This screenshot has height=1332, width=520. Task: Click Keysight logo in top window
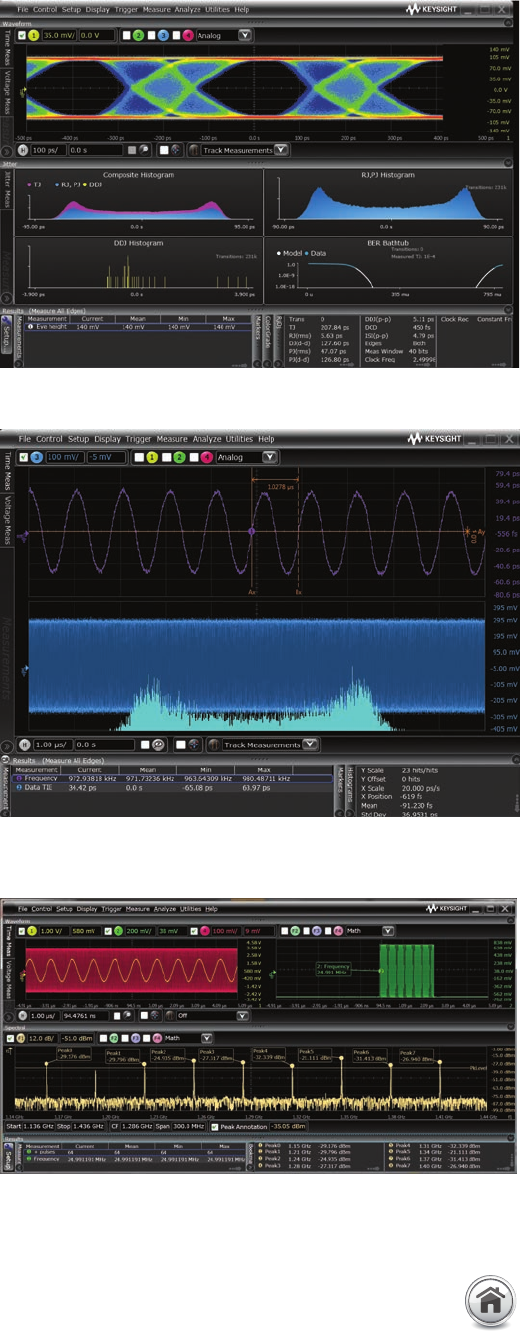432,8
